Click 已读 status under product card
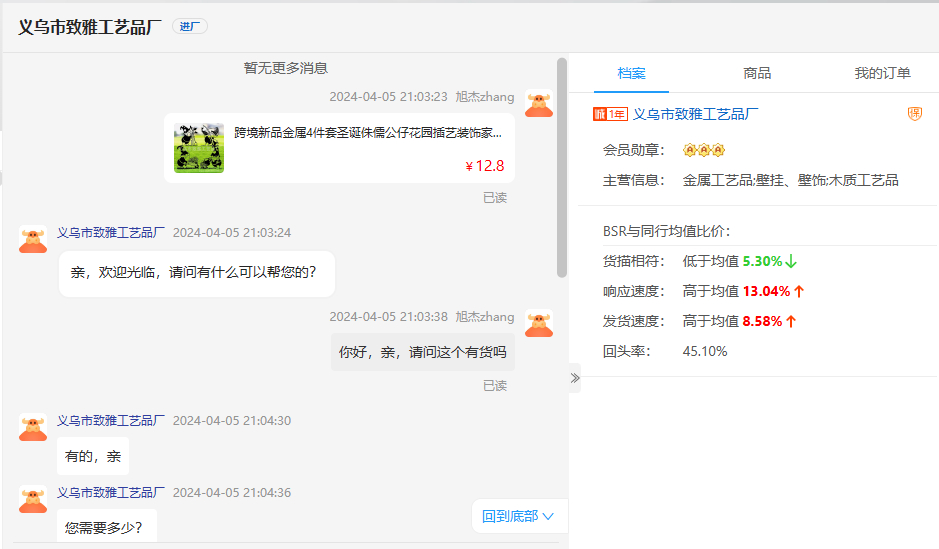The width and height of the screenshot is (939, 549). click(x=495, y=198)
